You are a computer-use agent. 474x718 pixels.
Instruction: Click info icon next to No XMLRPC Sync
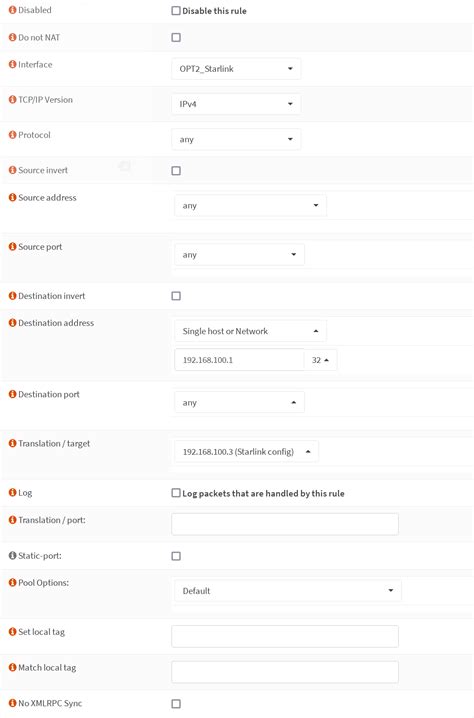[12, 703]
